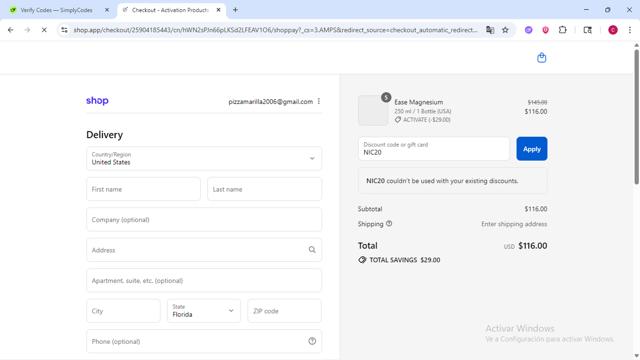Viewport: 640px width, 360px height.
Task: Click the phone field help icon
Action: pos(312,341)
